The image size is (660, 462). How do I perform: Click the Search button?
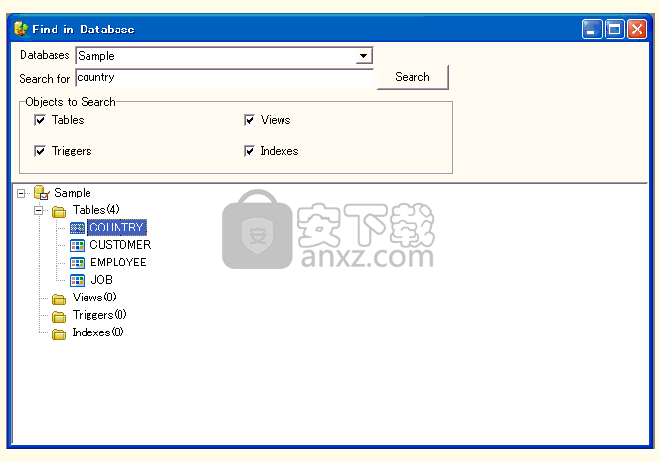point(412,77)
